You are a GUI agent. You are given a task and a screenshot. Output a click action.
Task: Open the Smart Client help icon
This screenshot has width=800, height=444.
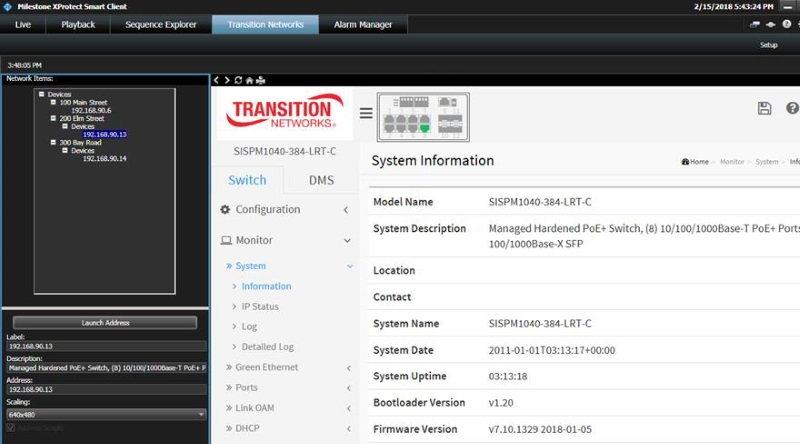(x=787, y=24)
